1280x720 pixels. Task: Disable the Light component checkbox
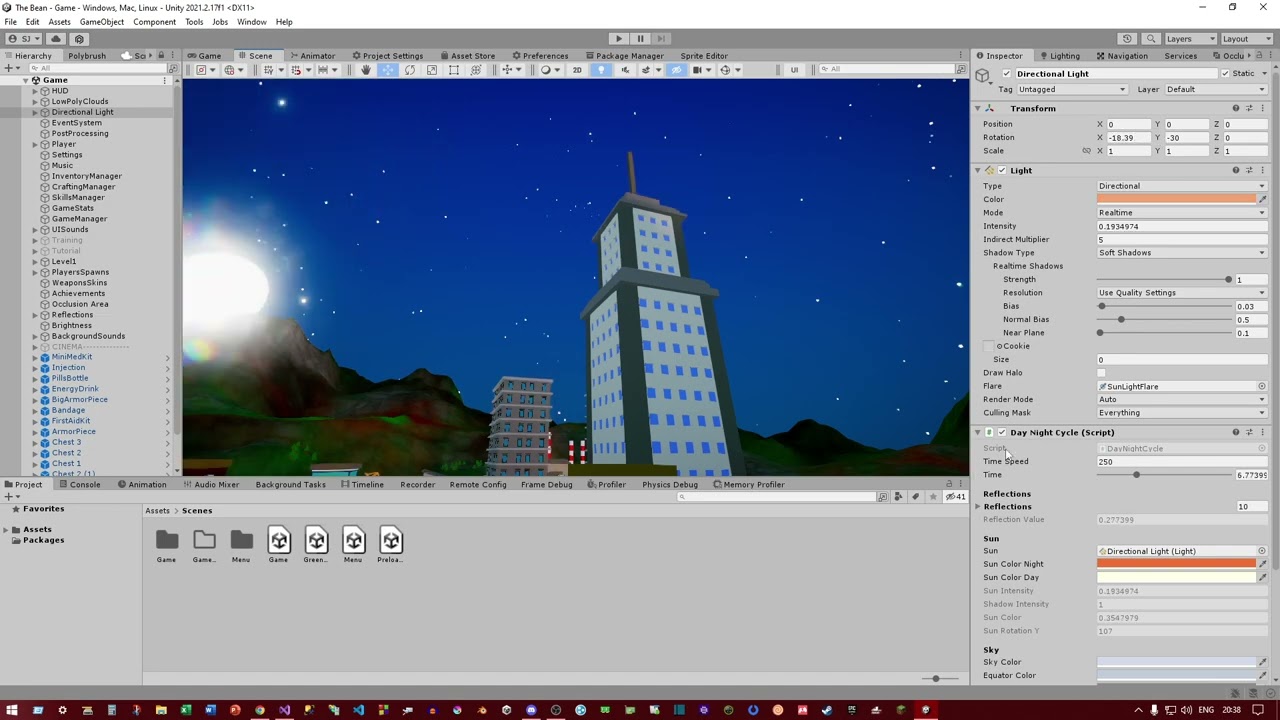click(1002, 170)
